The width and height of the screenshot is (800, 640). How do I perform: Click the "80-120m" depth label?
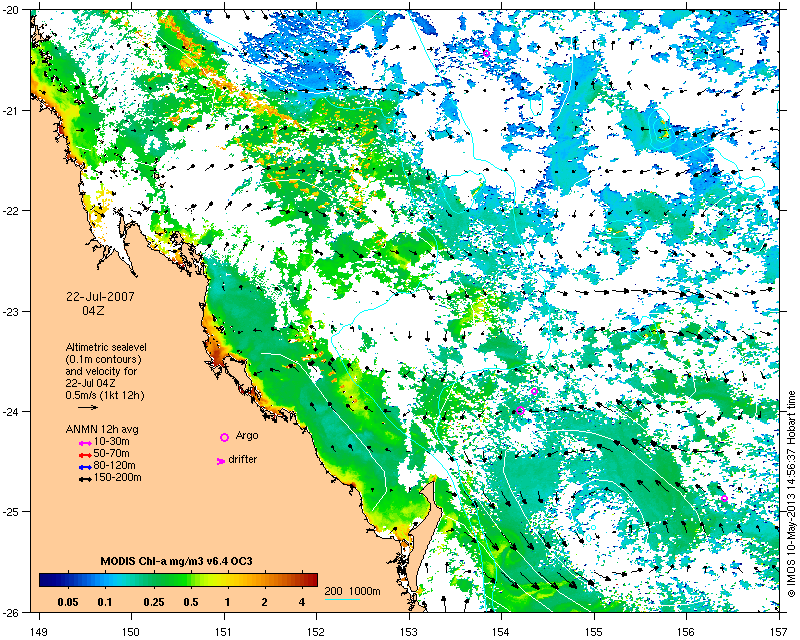click(114, 465)
